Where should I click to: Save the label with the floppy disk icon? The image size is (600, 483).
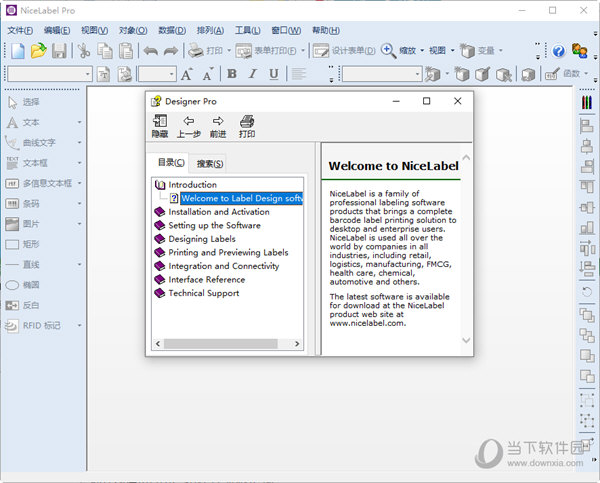[59, 51]
